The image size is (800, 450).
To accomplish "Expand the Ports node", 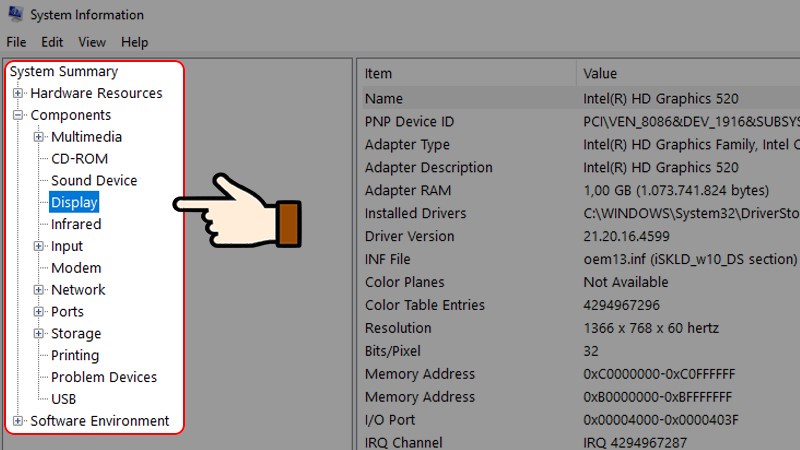I will [x=38, y=311].
